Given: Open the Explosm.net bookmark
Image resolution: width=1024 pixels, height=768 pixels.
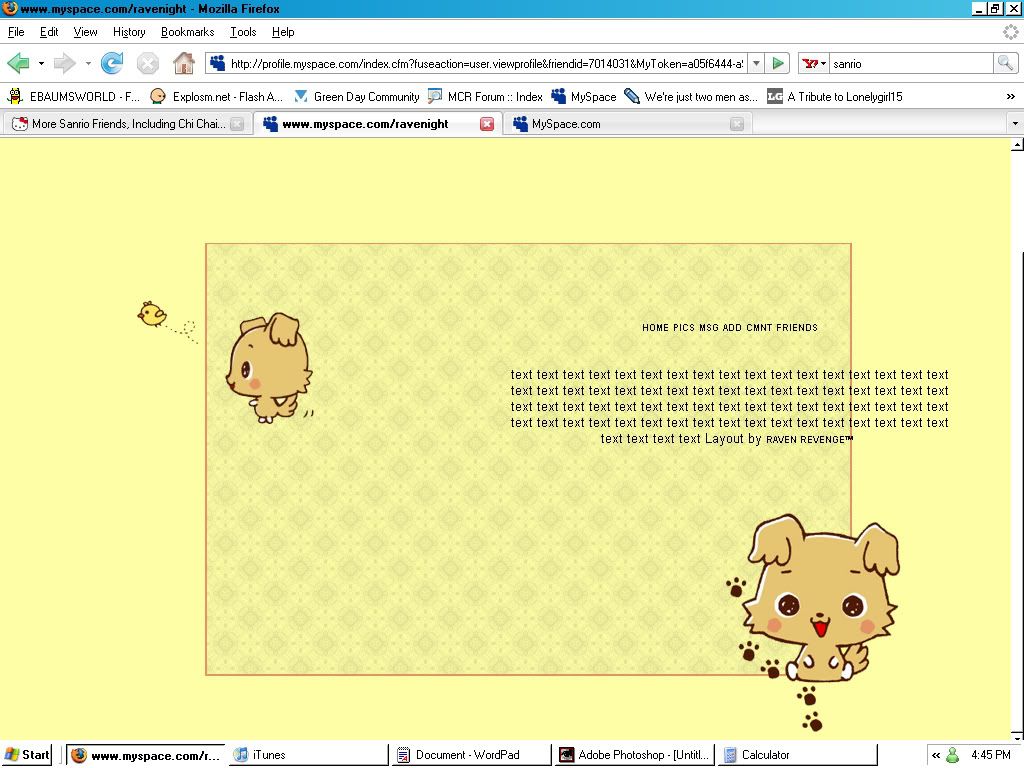Looking at the screenshot, I should [x=217, y=97].
